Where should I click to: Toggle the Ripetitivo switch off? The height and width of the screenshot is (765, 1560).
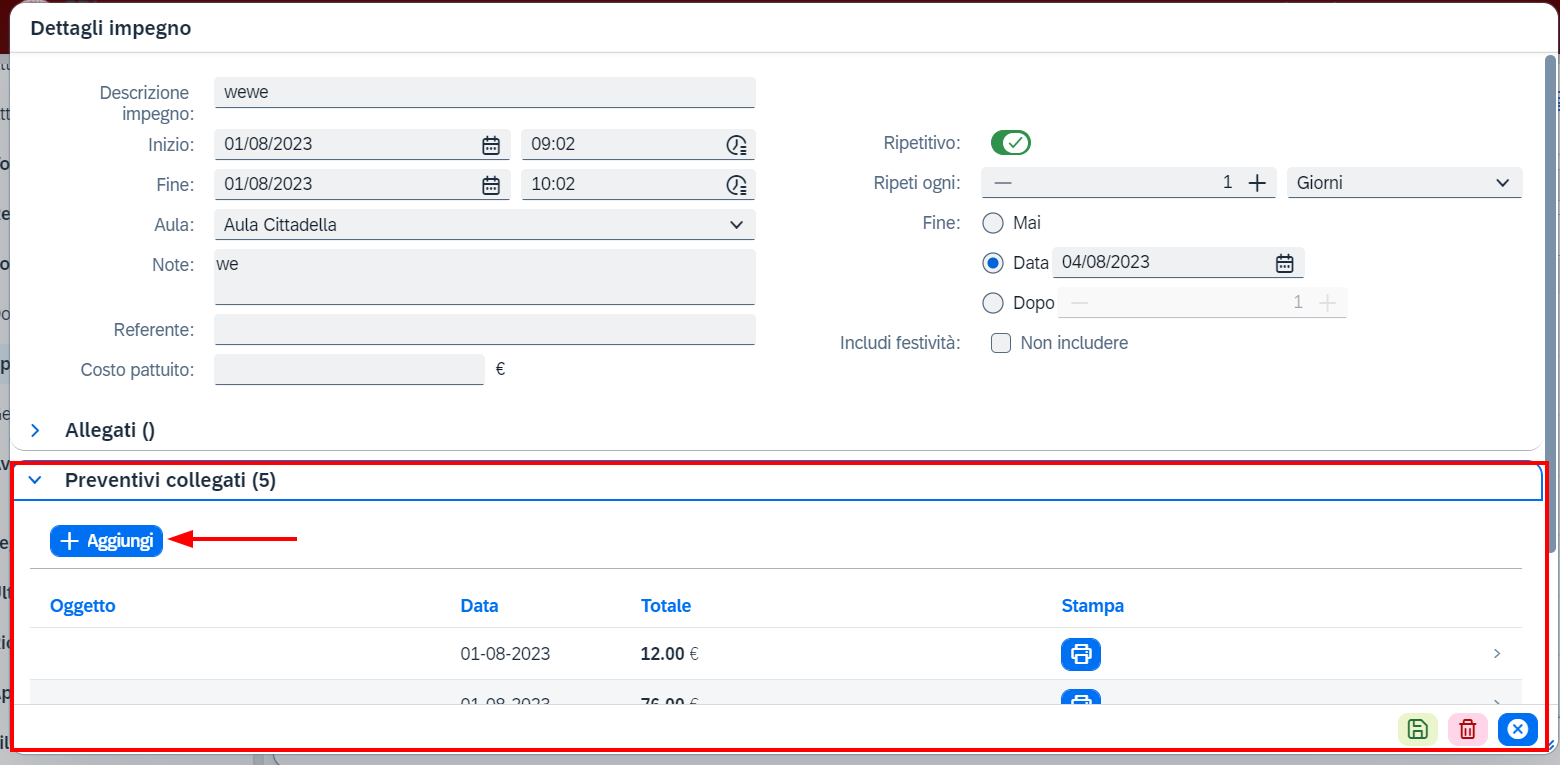1011,143
